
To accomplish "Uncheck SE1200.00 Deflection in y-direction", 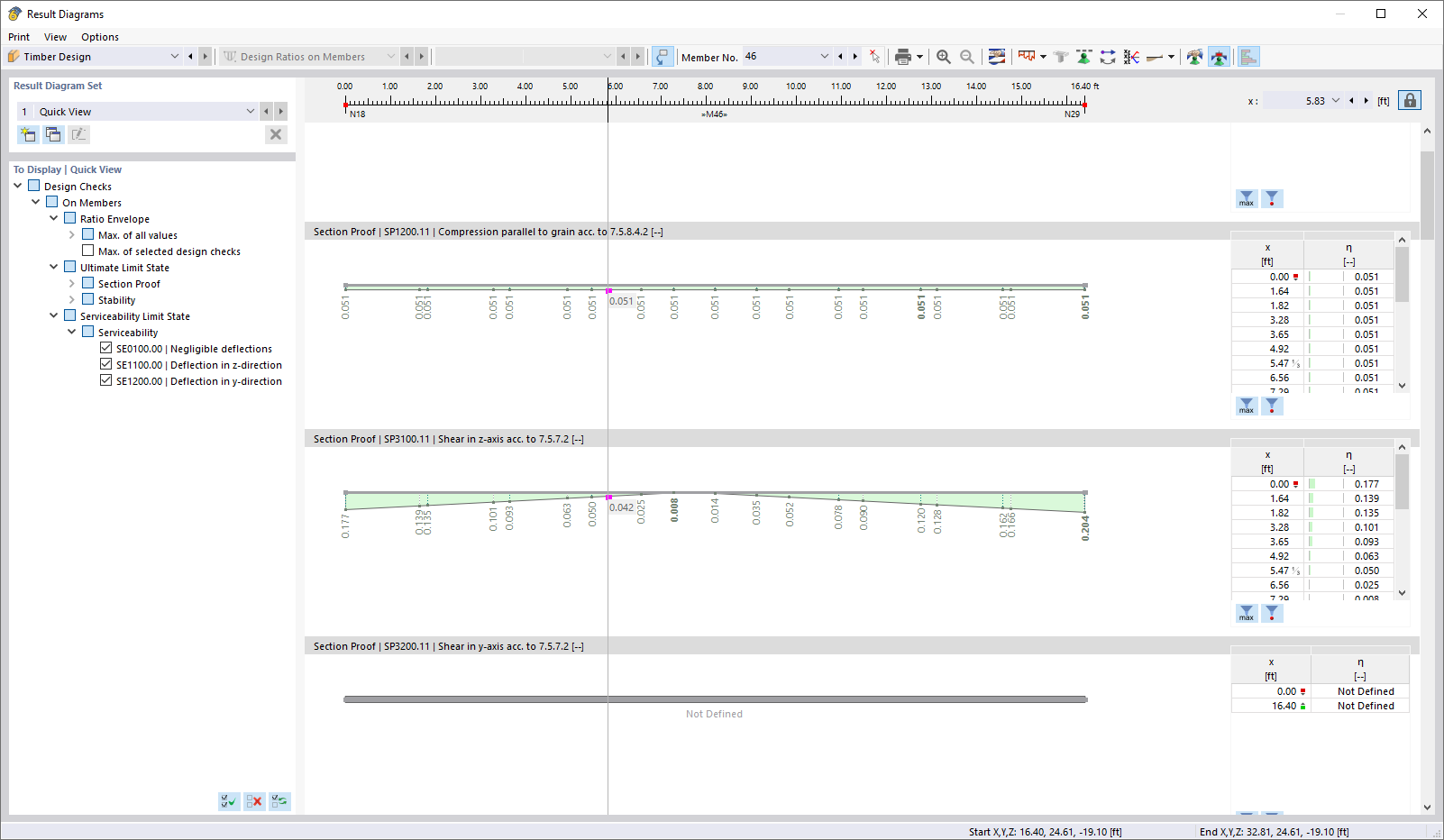I will [105, 380].
